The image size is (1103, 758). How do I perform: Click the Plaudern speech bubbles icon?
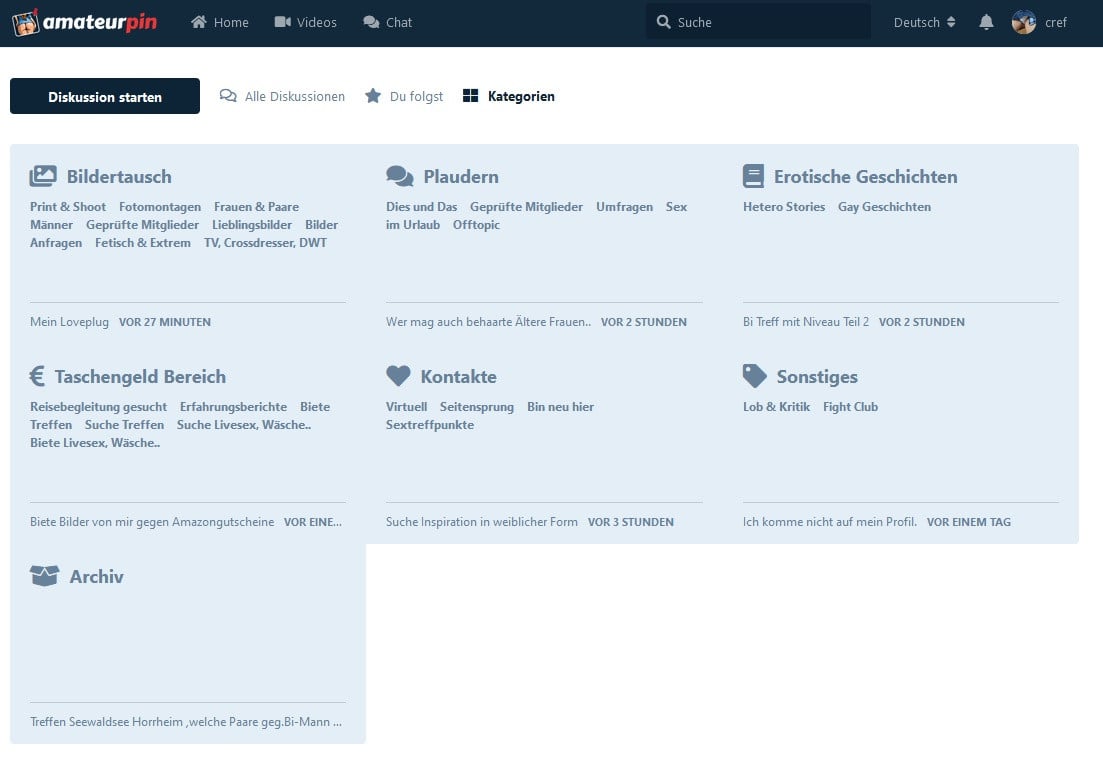[x=399, y=177]
